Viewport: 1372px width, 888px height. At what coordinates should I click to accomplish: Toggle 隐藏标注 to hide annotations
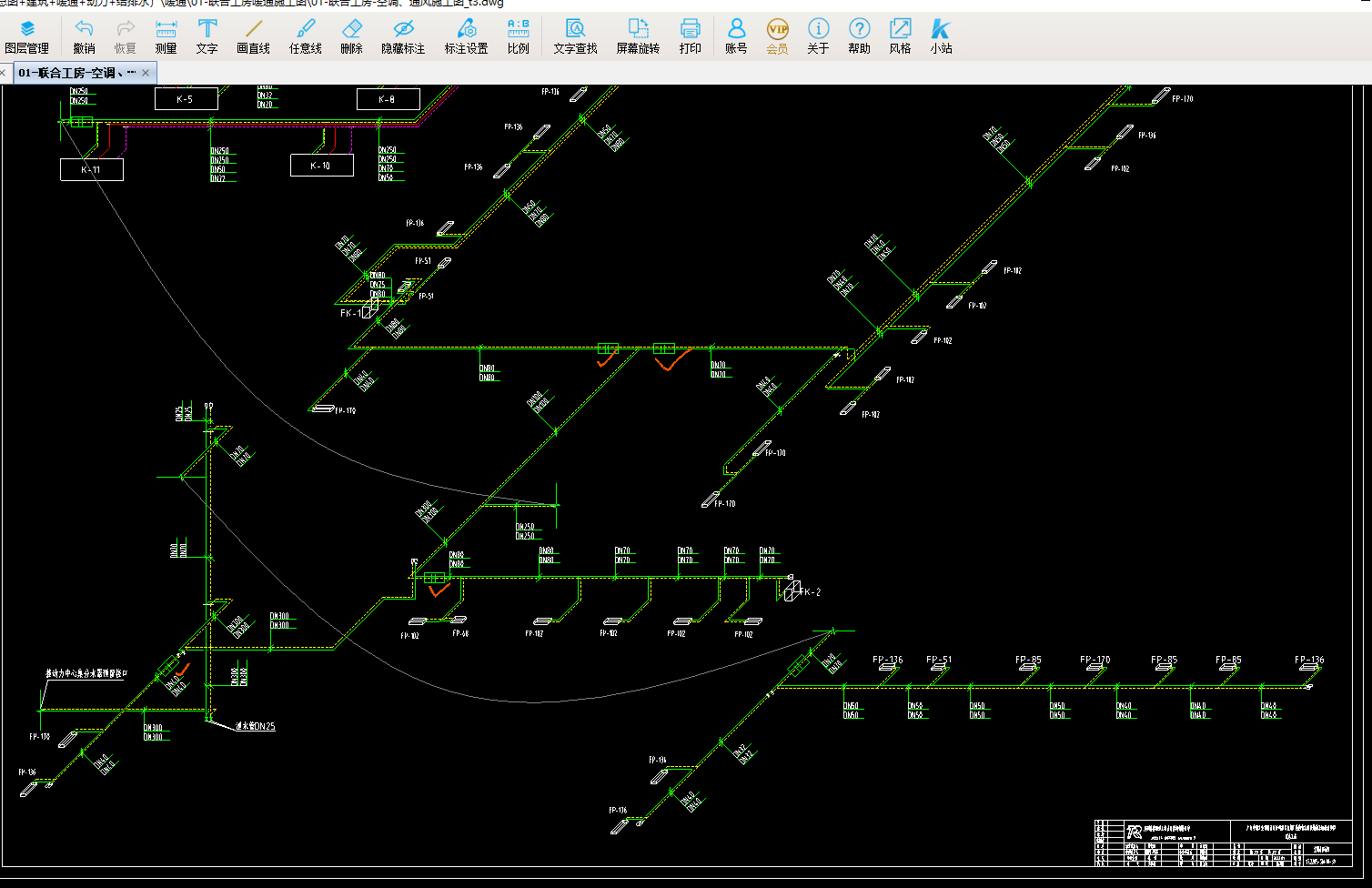tap(403, 36)
